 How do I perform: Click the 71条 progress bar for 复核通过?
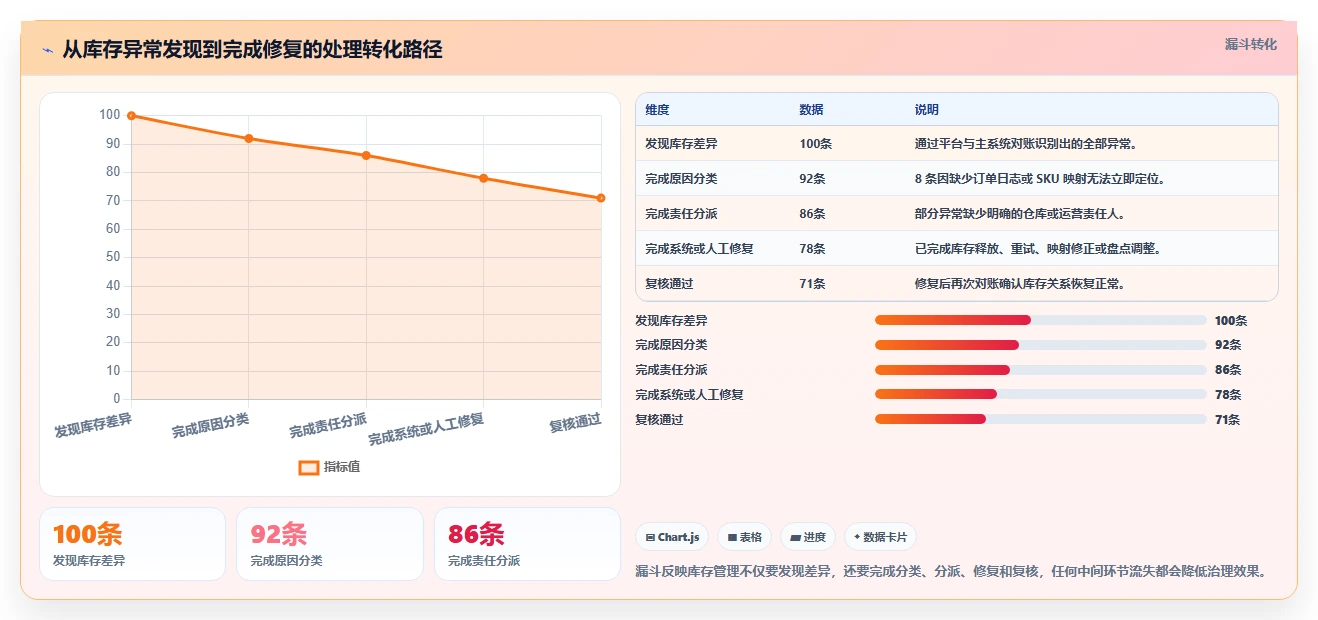click(1040, 419)
